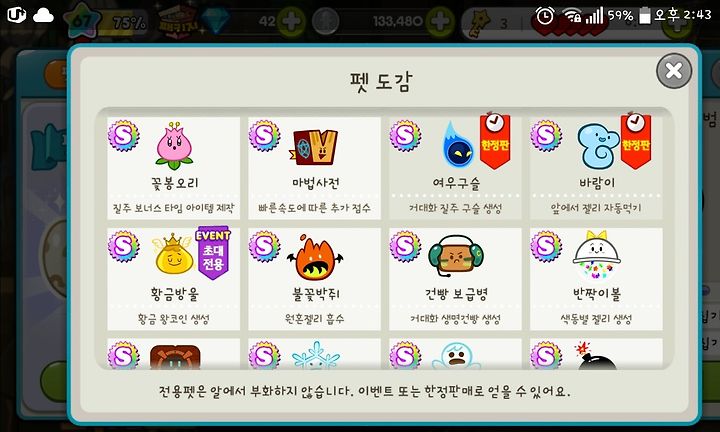Open the alarm clock status icon
This screenshot has height=432, width=720.
click(545, 16)
